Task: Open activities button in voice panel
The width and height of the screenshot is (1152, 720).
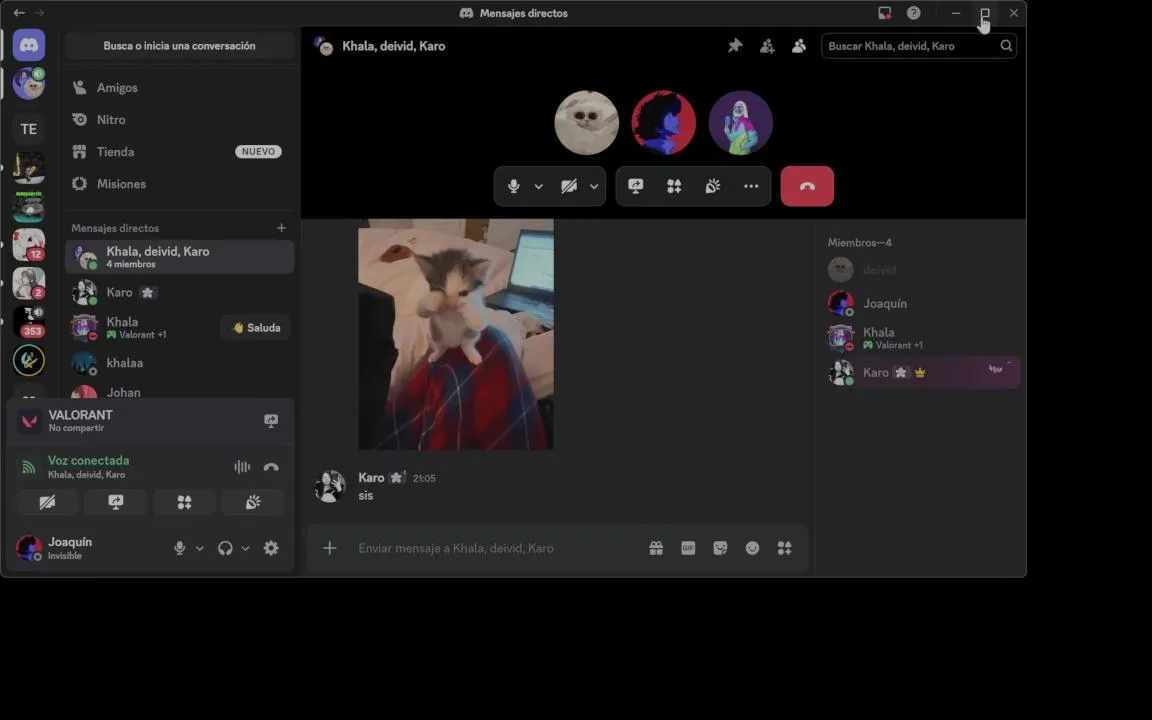Action: pos(184,502)
